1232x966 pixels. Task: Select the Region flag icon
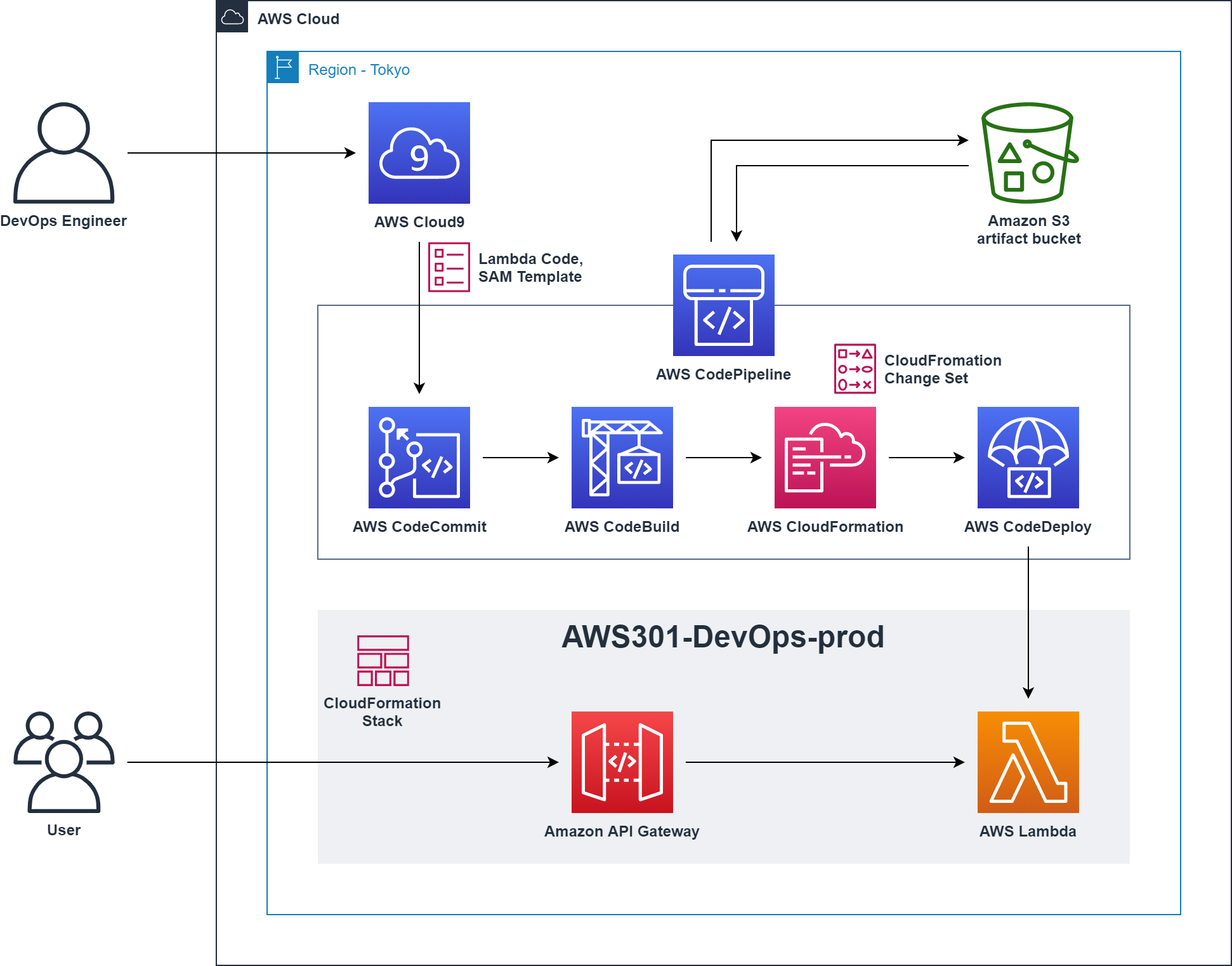(283, 67)
